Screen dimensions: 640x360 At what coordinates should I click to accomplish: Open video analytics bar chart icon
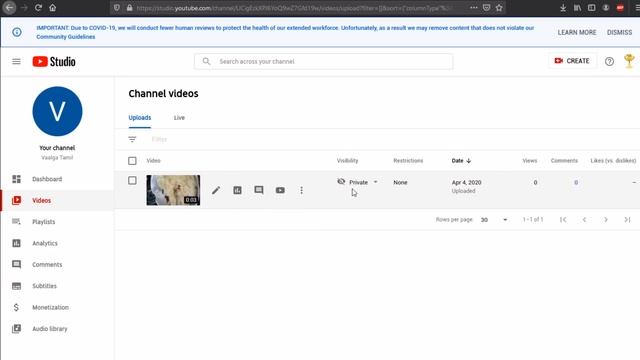click(x=238, y=190)
